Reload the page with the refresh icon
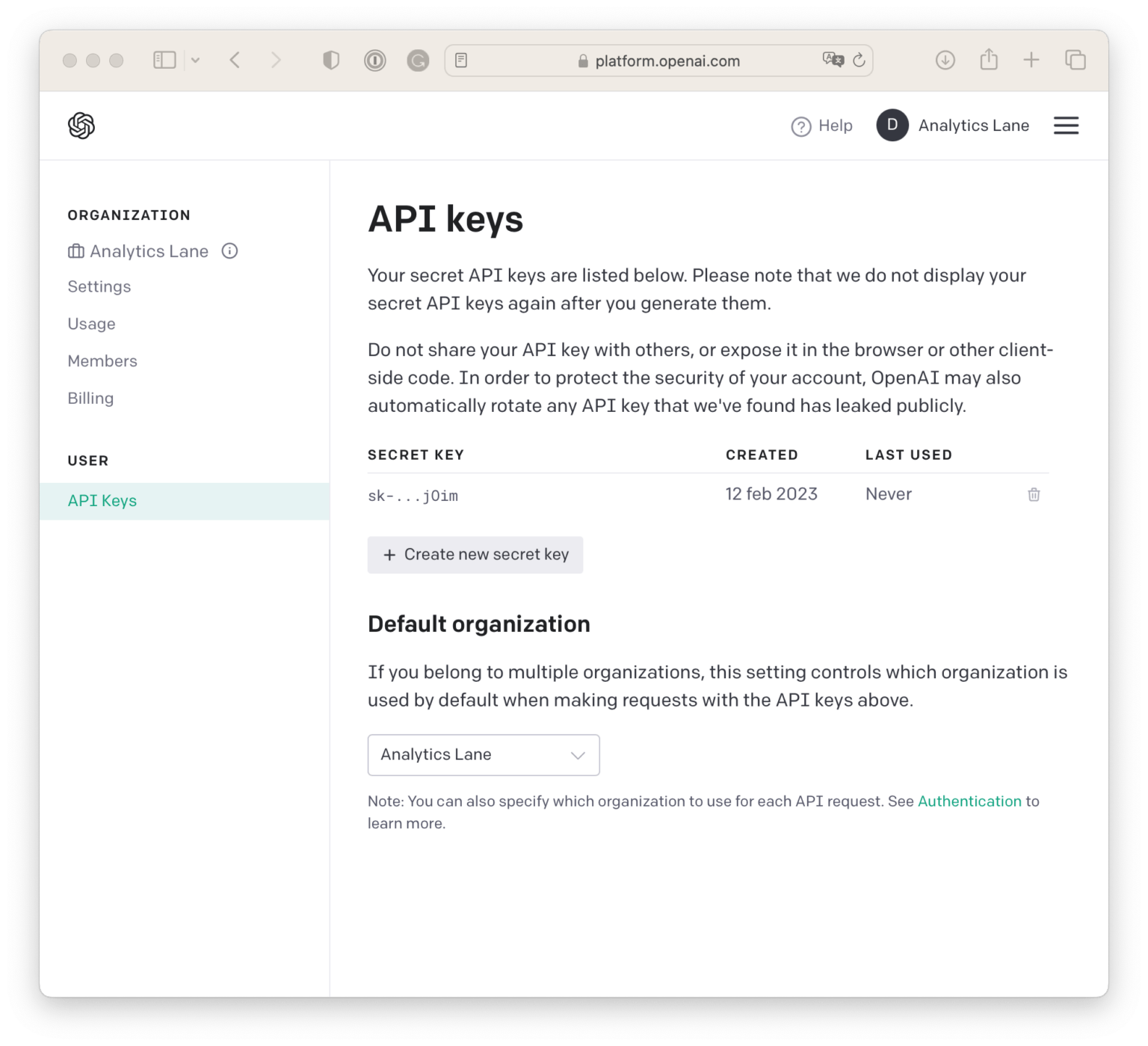The image size is (1148, 1046). (x=860, y=60)
